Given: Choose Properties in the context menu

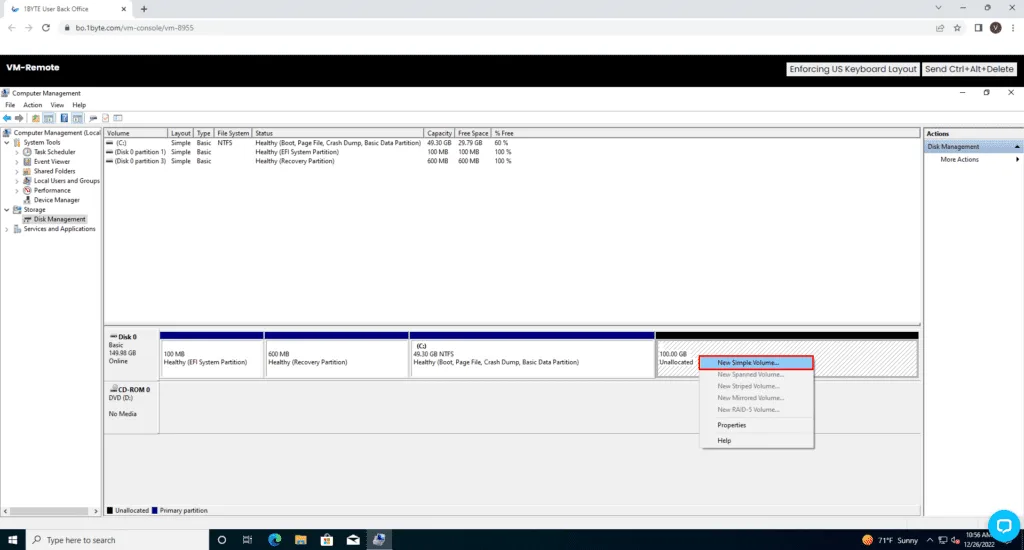Looking at the screenshot, I should [731, 425].
